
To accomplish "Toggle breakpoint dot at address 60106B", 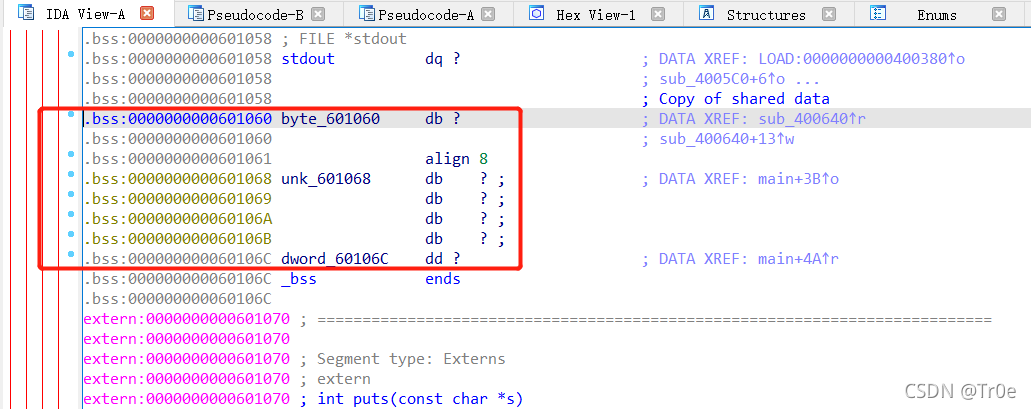I will pos(71,235).
